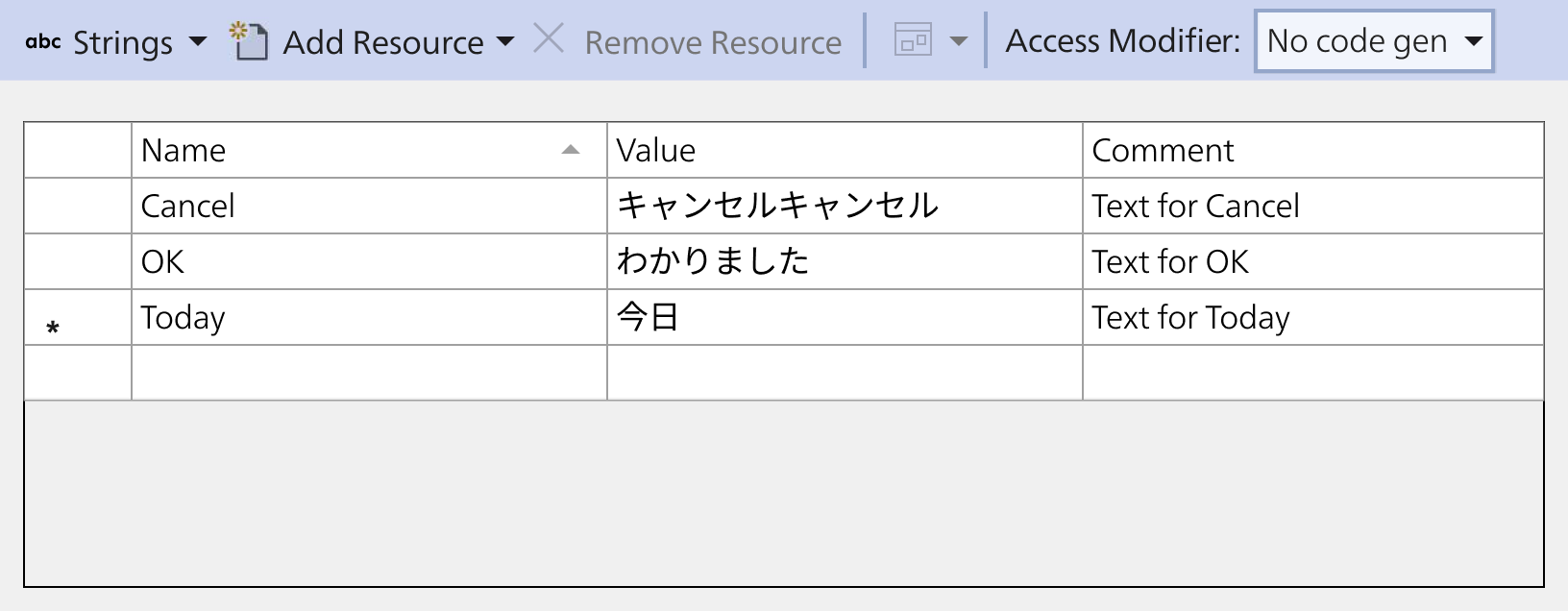
Task: Click the resource view layout icon
Action: click(913, 40)
